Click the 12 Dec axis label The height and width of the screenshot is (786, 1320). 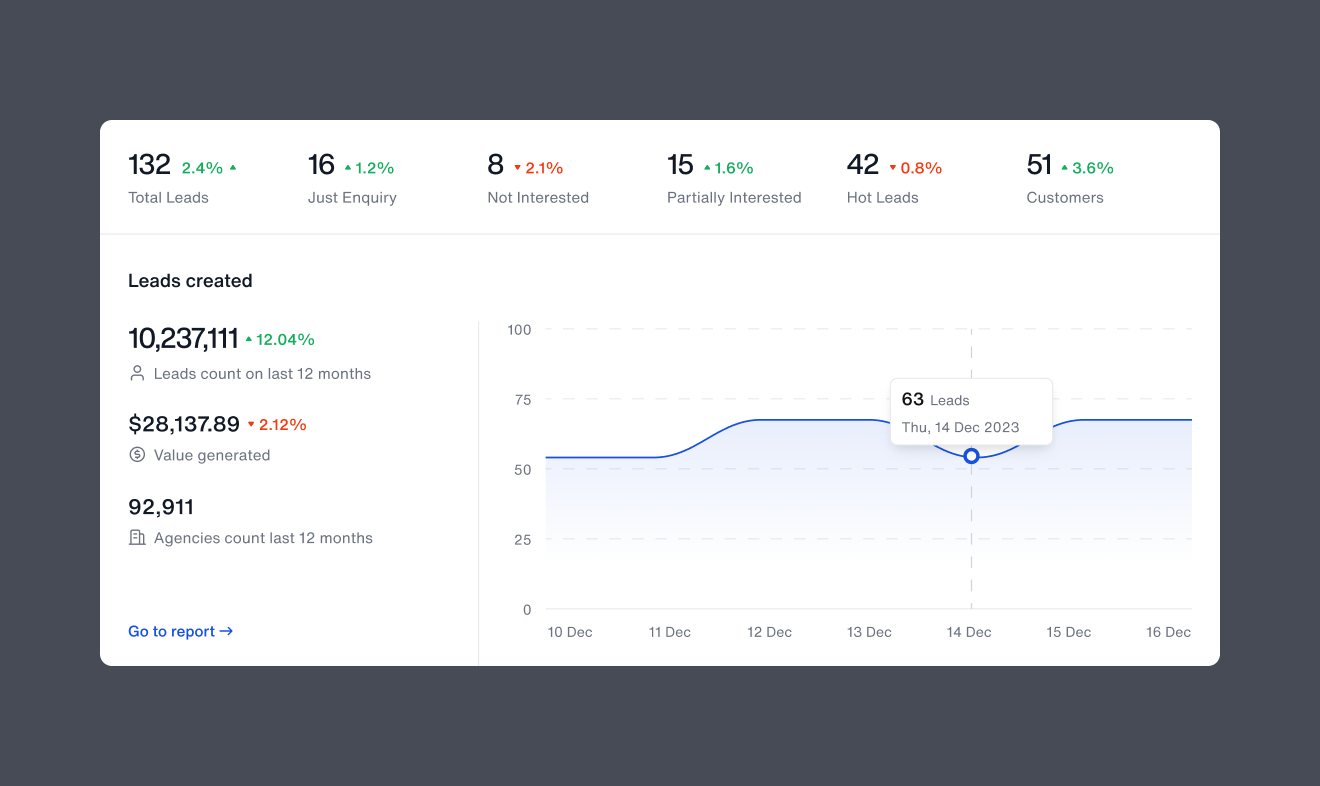coord(770,632)
